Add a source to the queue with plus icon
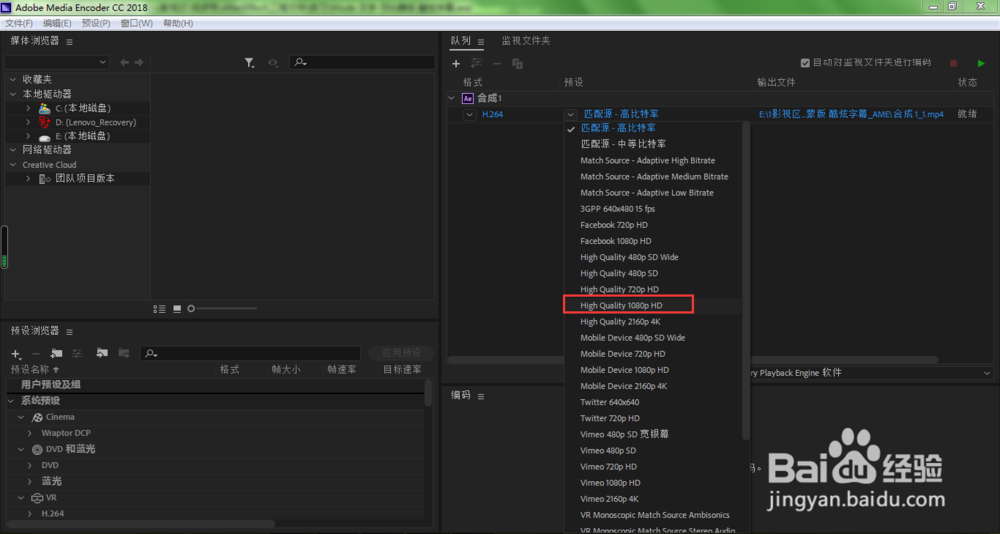 click(x=456, y=63)
